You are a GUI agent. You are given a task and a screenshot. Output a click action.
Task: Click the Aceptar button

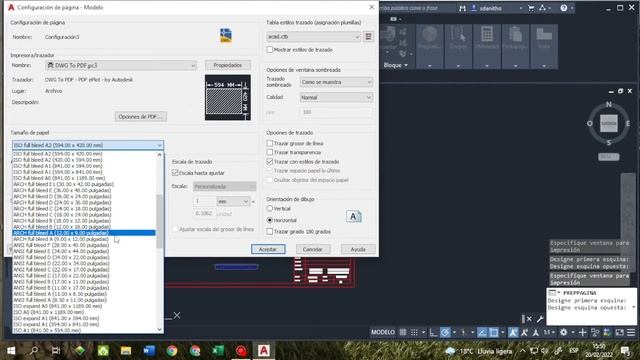268,249
